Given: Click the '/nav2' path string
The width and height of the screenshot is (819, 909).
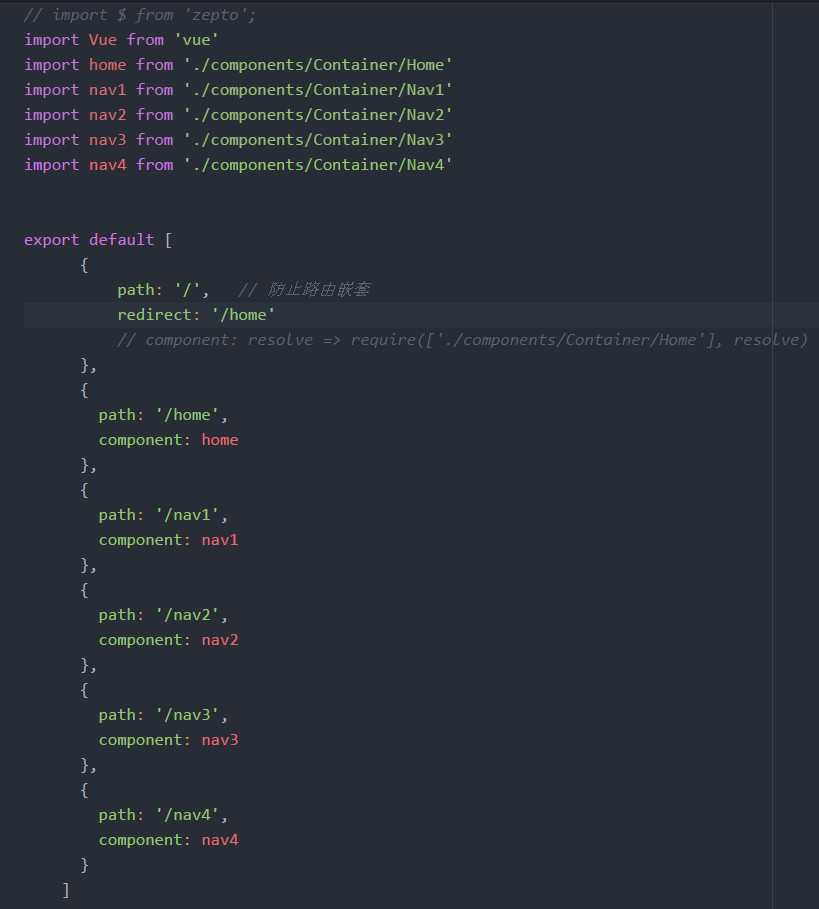Looking at the screenshot, I should click(x=187, y=615).
